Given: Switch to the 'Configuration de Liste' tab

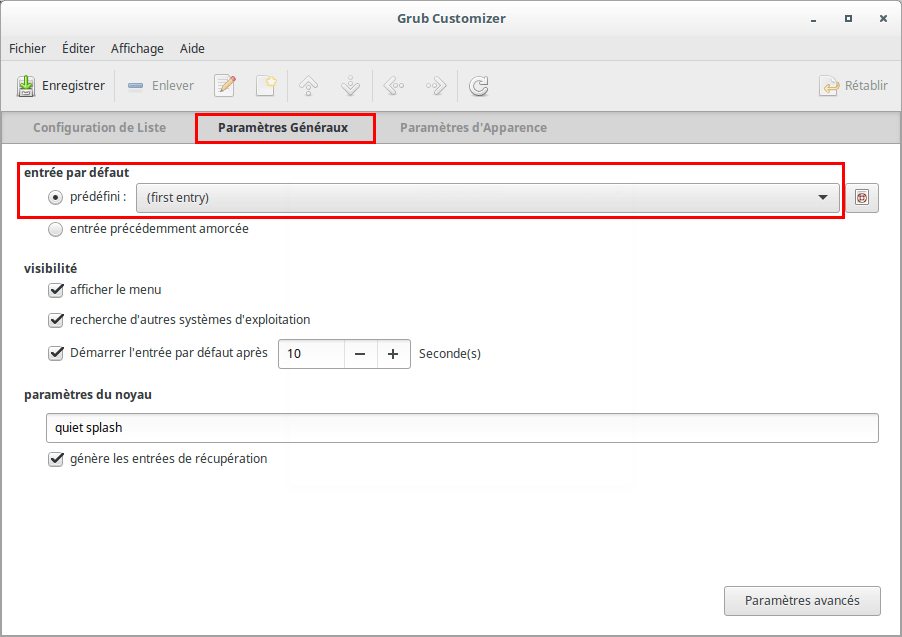Looking at the screenshot, I should point(99,128).
